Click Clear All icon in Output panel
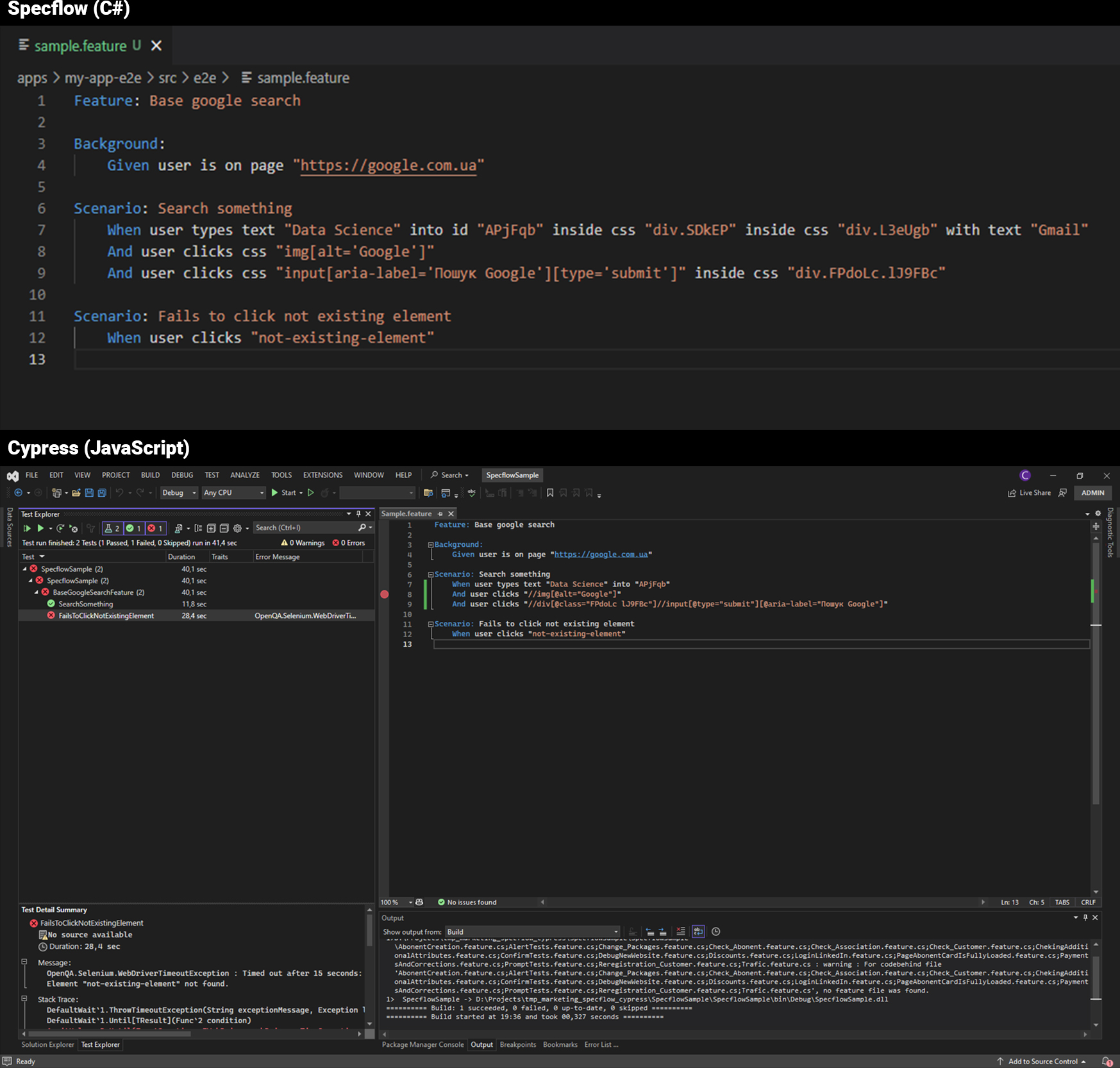The width and height of the screenshot is (1120, 1068). 680,931
